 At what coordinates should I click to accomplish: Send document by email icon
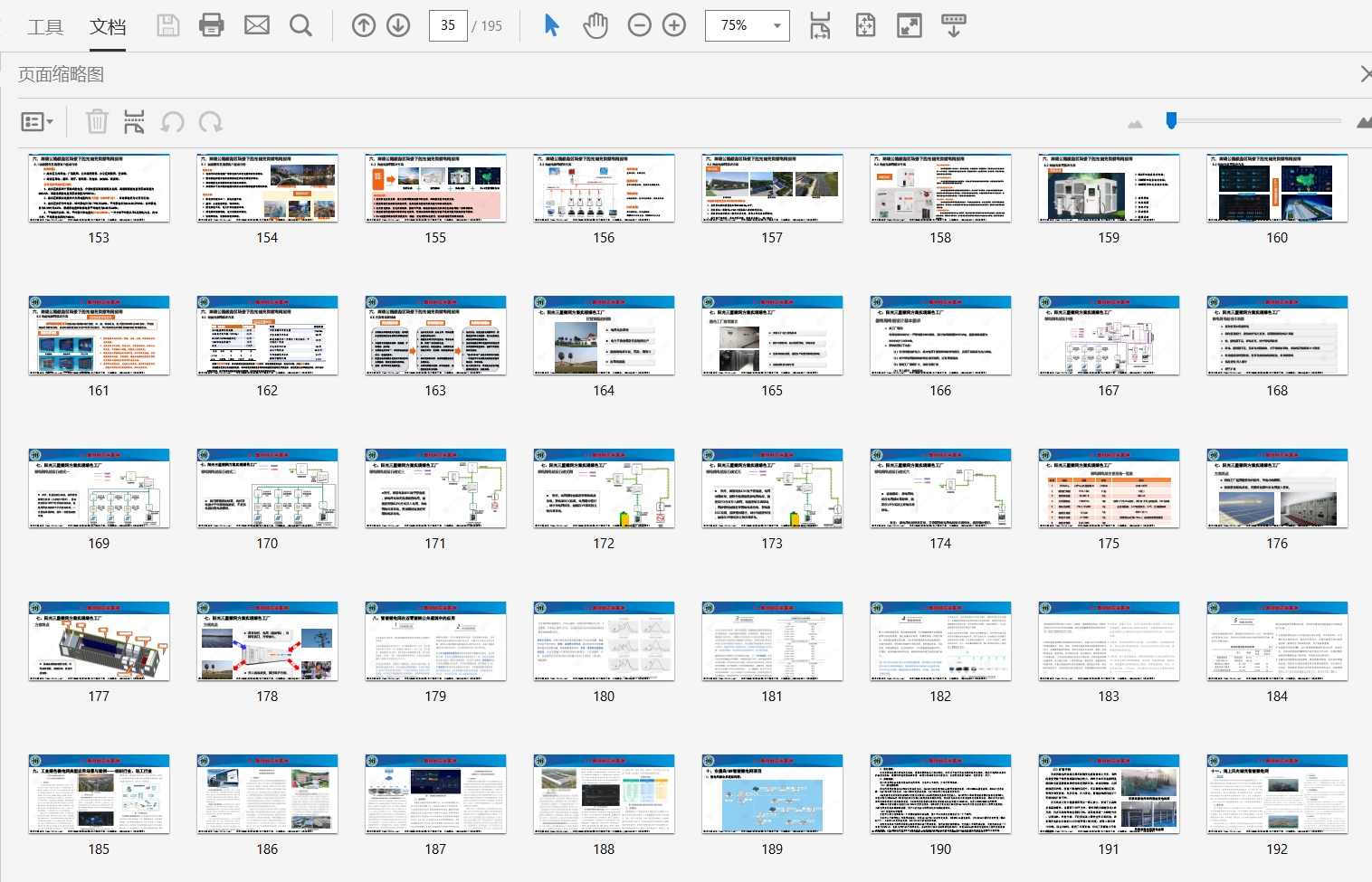pyautogui.click(x=257, y=25)
